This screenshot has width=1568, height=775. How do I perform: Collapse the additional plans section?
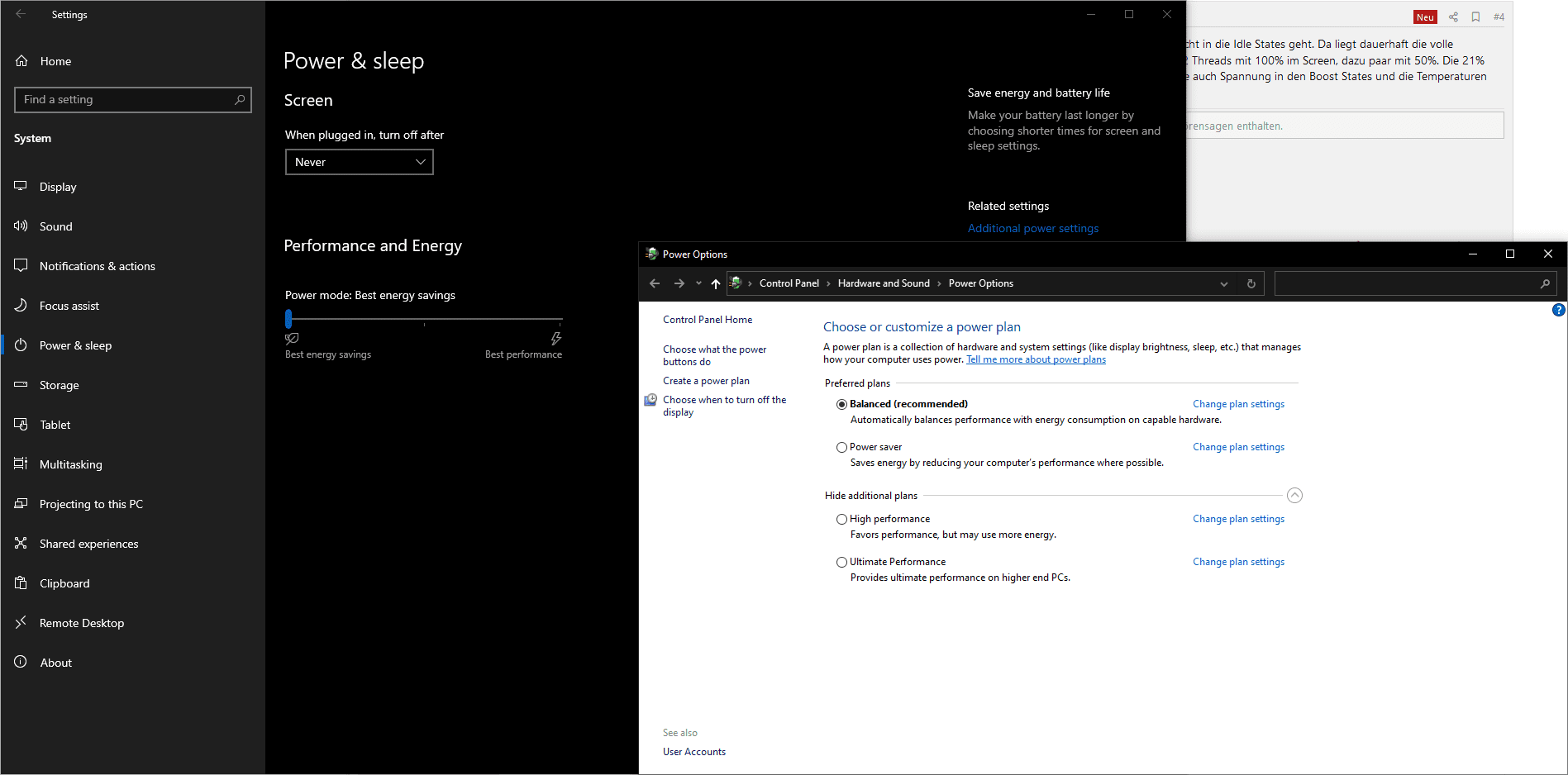1294,496
